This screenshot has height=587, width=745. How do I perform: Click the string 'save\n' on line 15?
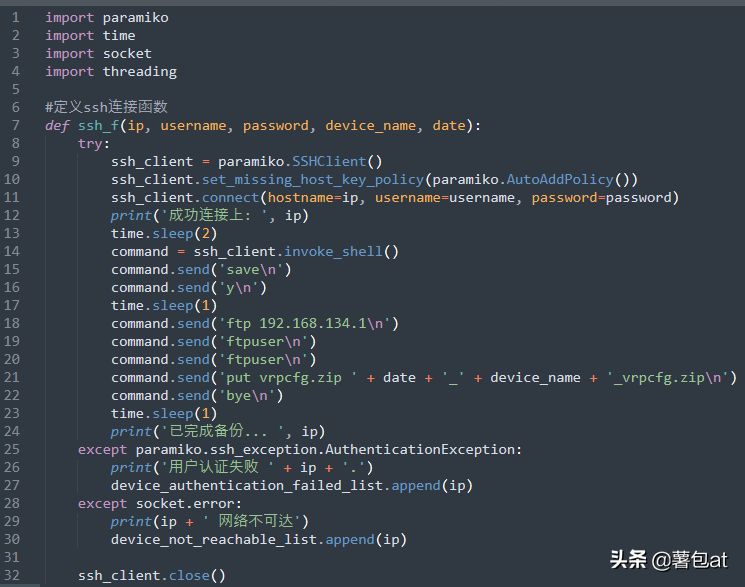point(251,269)
